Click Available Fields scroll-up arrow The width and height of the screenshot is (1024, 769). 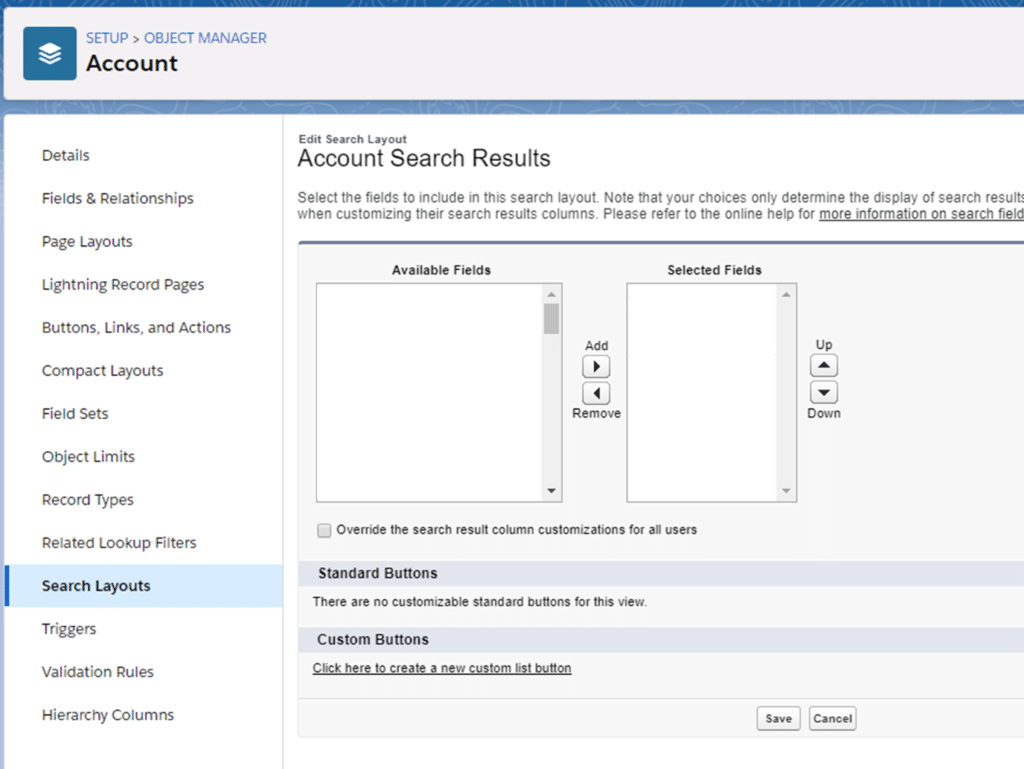[551, 294]
